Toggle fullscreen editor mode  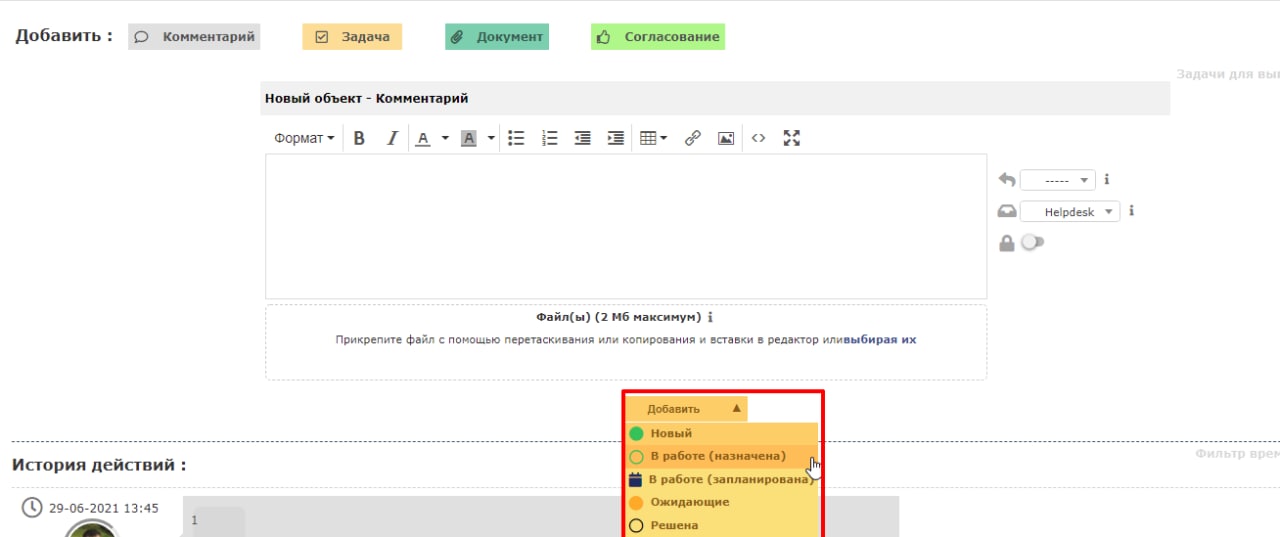tap(792, 139)
